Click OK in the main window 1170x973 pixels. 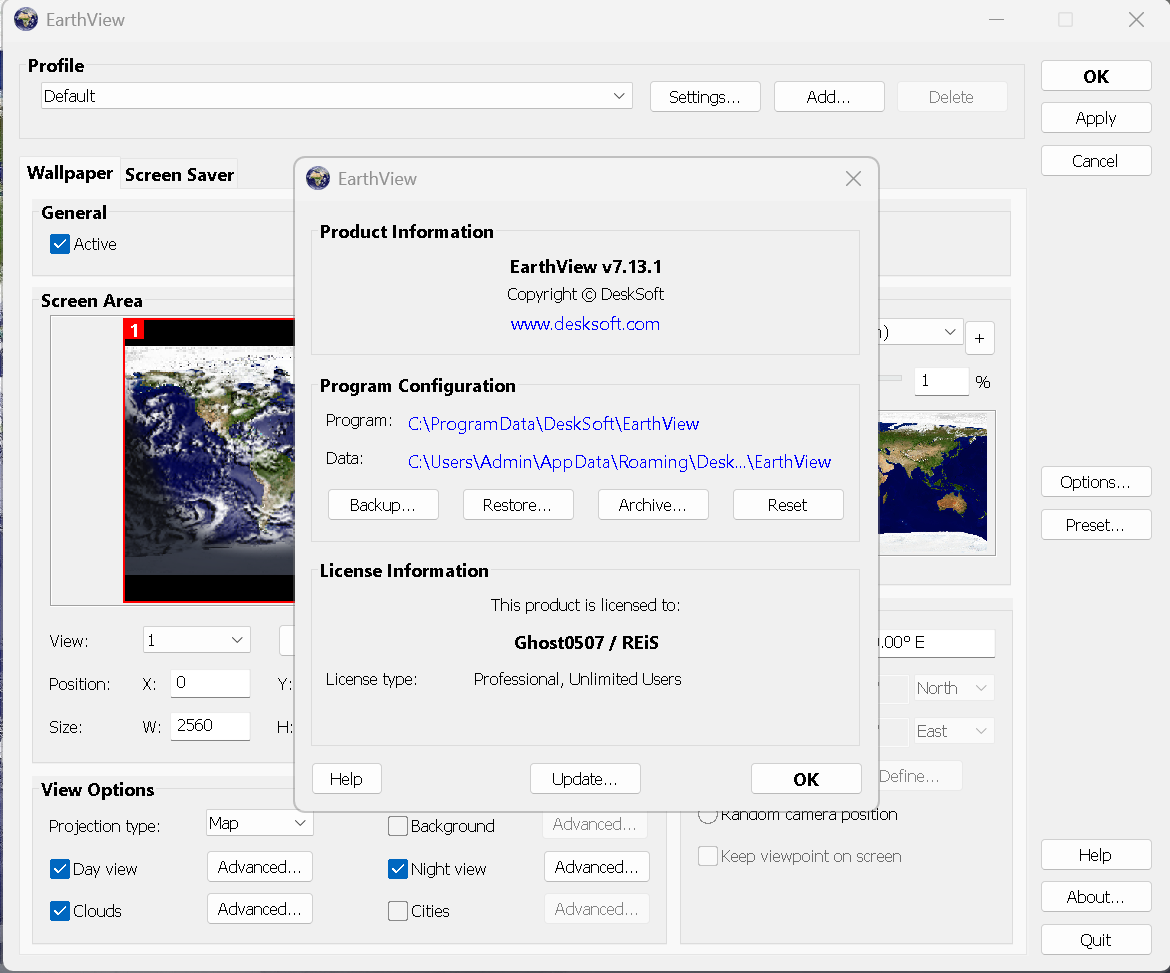pyautogui.click(x=1096, y=76)
